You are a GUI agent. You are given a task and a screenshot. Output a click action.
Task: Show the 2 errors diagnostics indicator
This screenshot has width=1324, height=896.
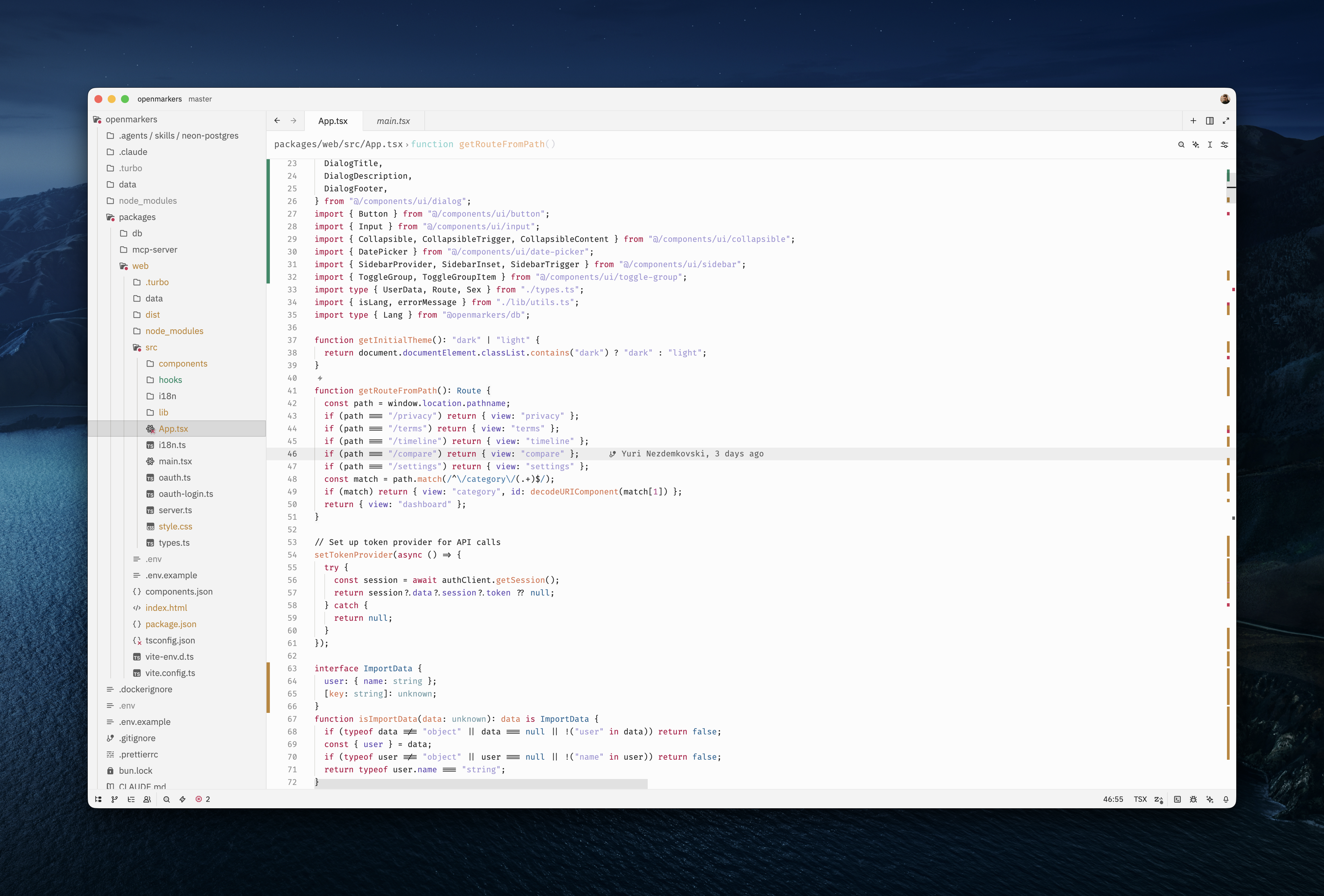point(203,799)
